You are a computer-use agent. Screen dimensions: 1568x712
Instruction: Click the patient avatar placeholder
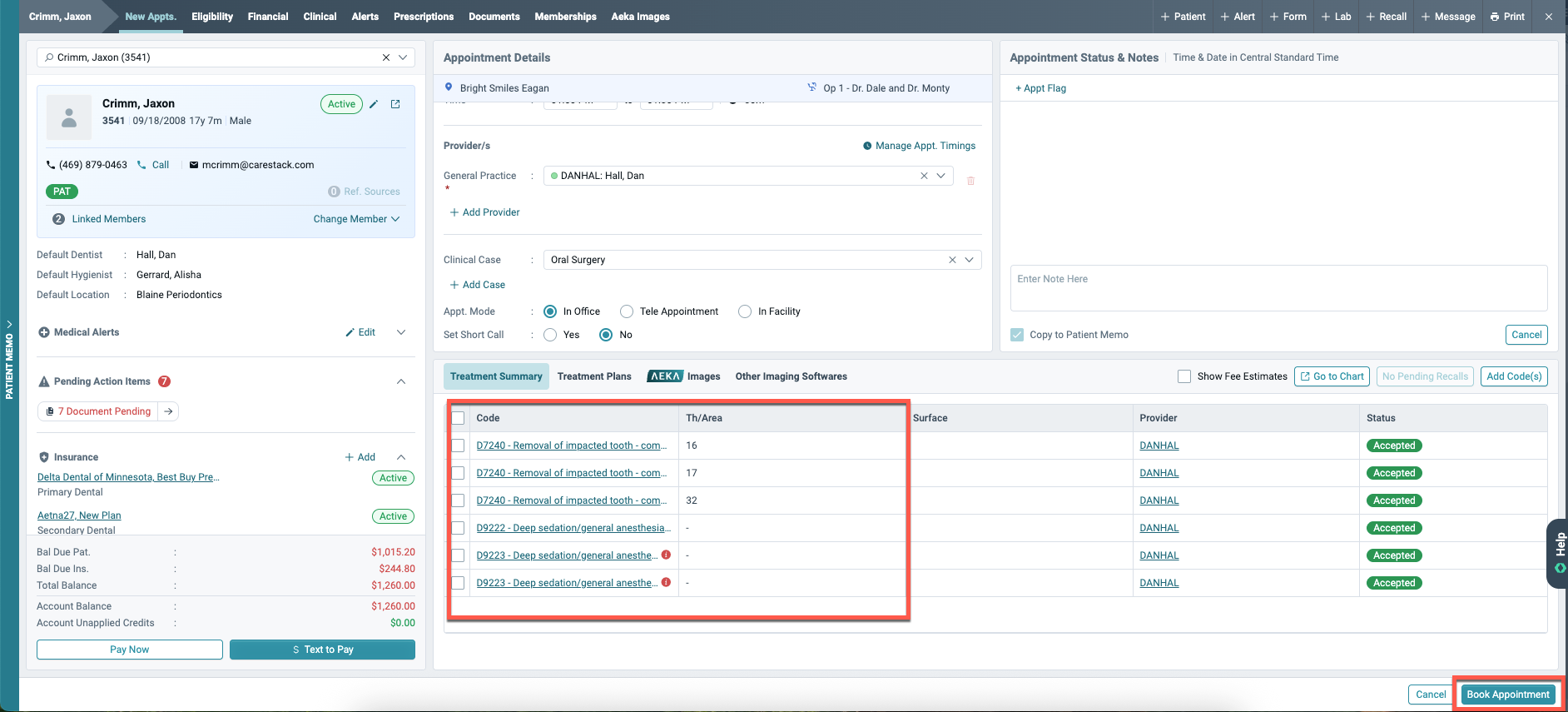[69, 117]
